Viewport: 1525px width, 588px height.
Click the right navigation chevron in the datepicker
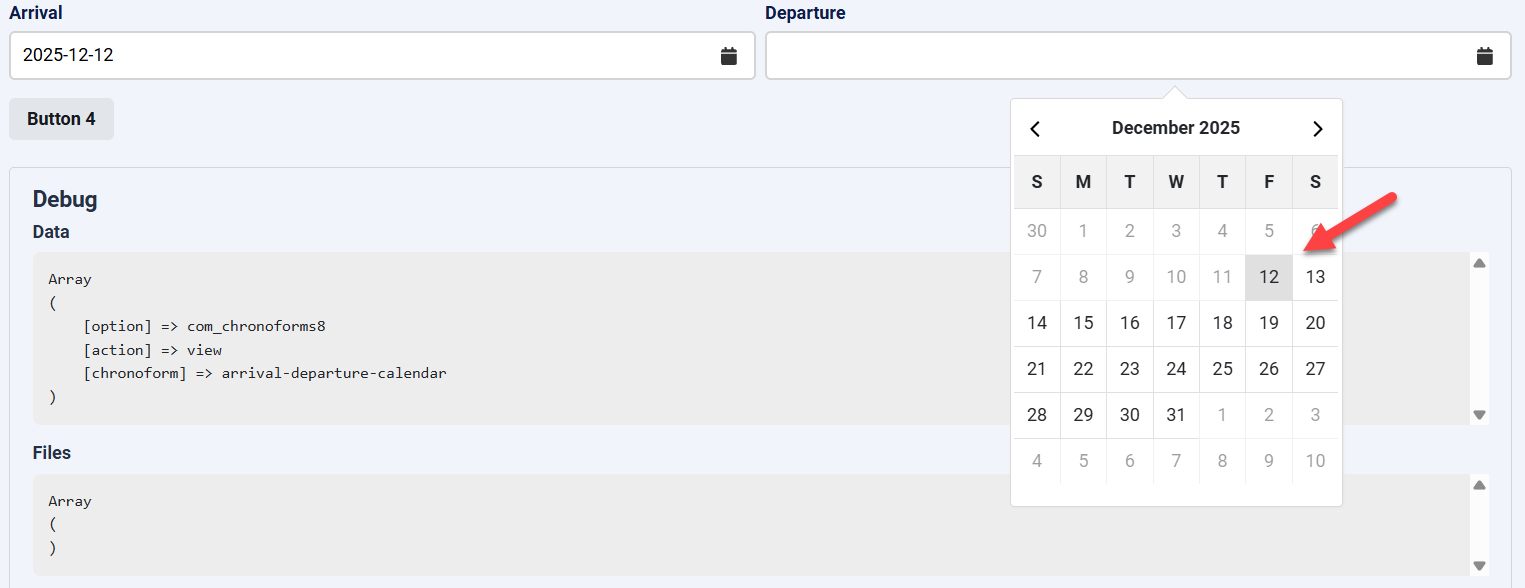click(1317, 128)
